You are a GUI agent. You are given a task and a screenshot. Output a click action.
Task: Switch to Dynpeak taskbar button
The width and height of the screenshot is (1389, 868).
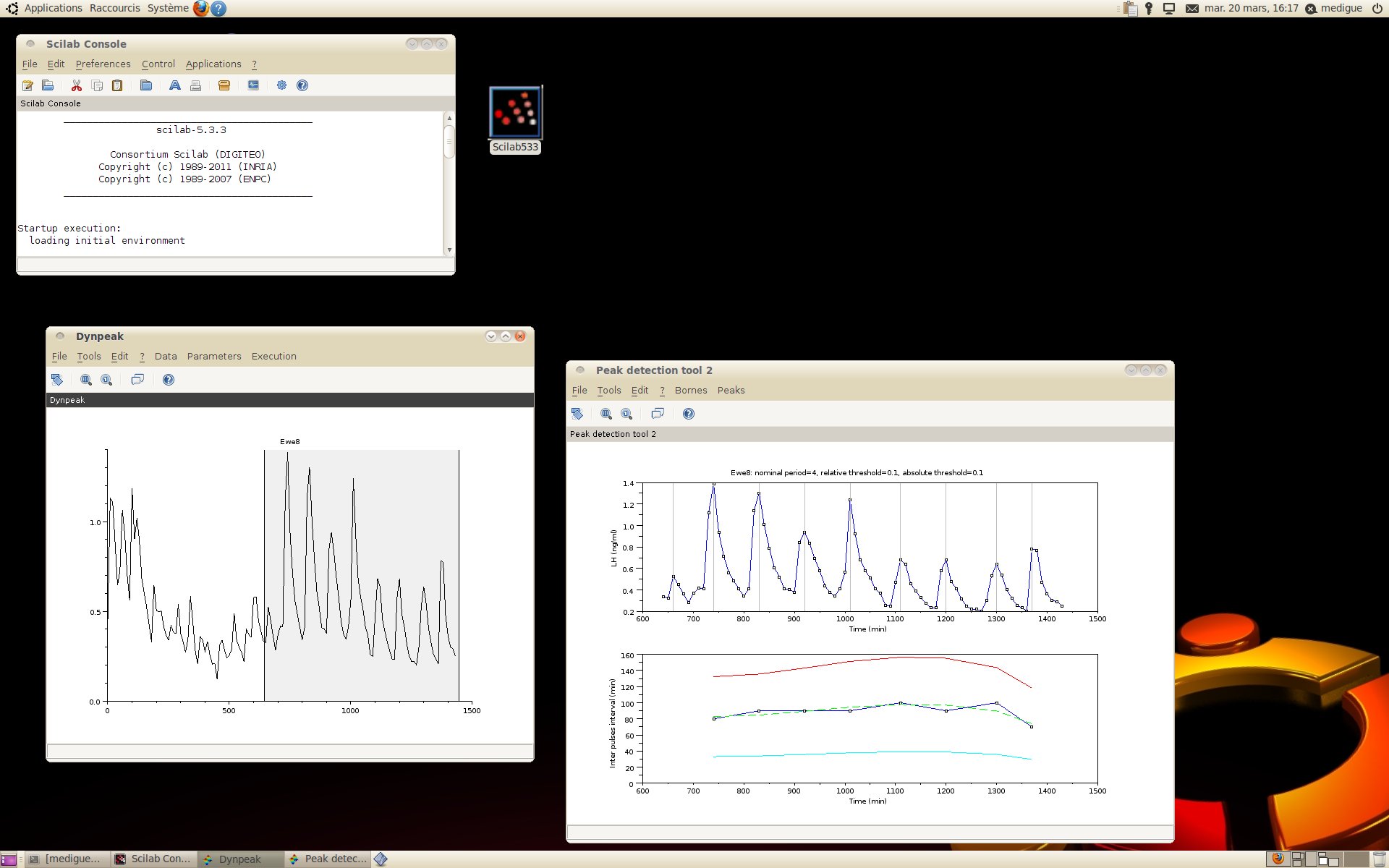point(241,859)
